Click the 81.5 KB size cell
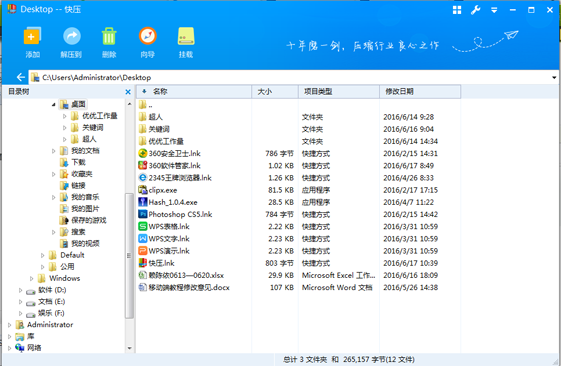 [281, 190]
